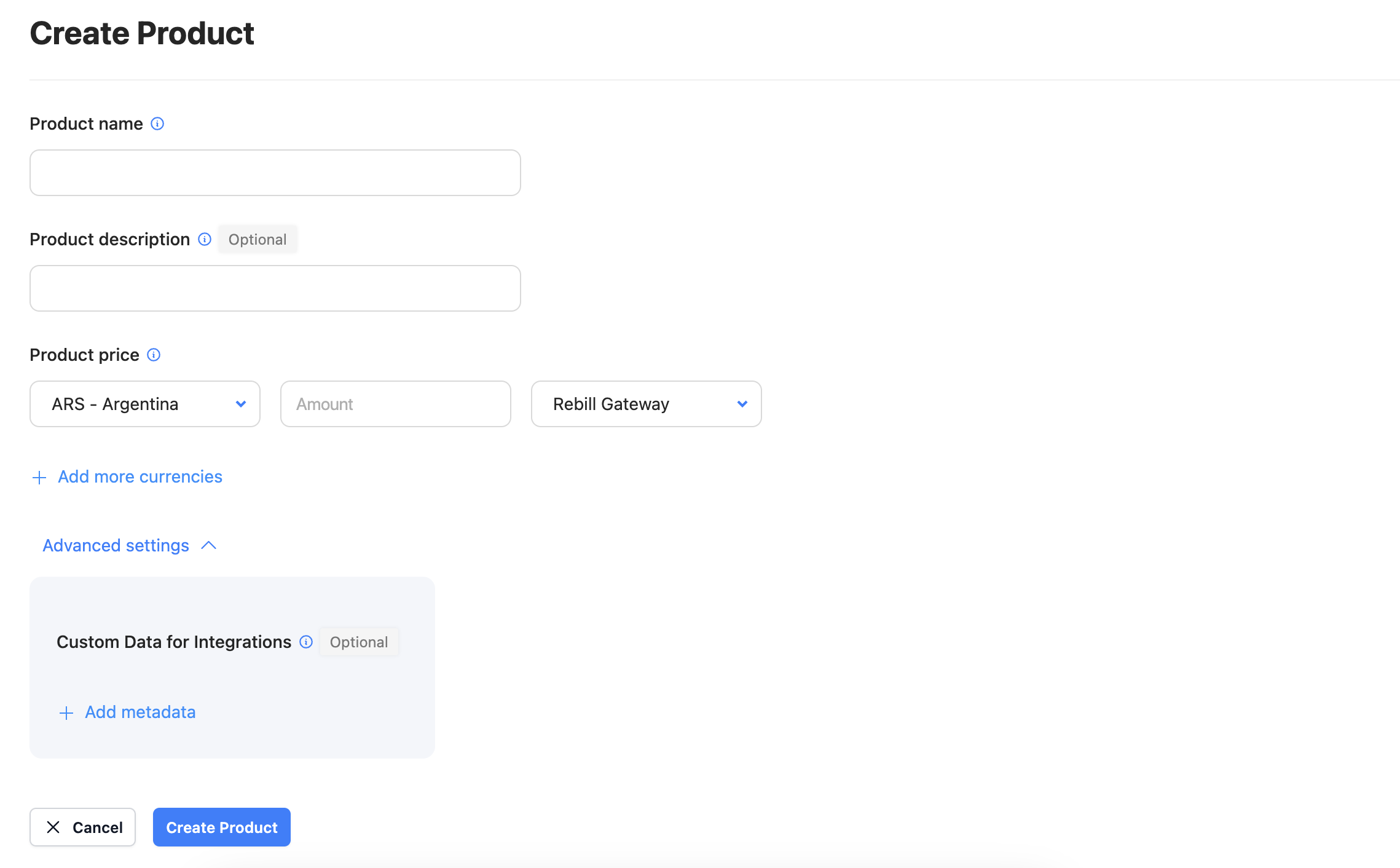Open the Product description info tooltip
This screenshot has width=1400, height=868.
pyautogui.click(x=204, y=240)
